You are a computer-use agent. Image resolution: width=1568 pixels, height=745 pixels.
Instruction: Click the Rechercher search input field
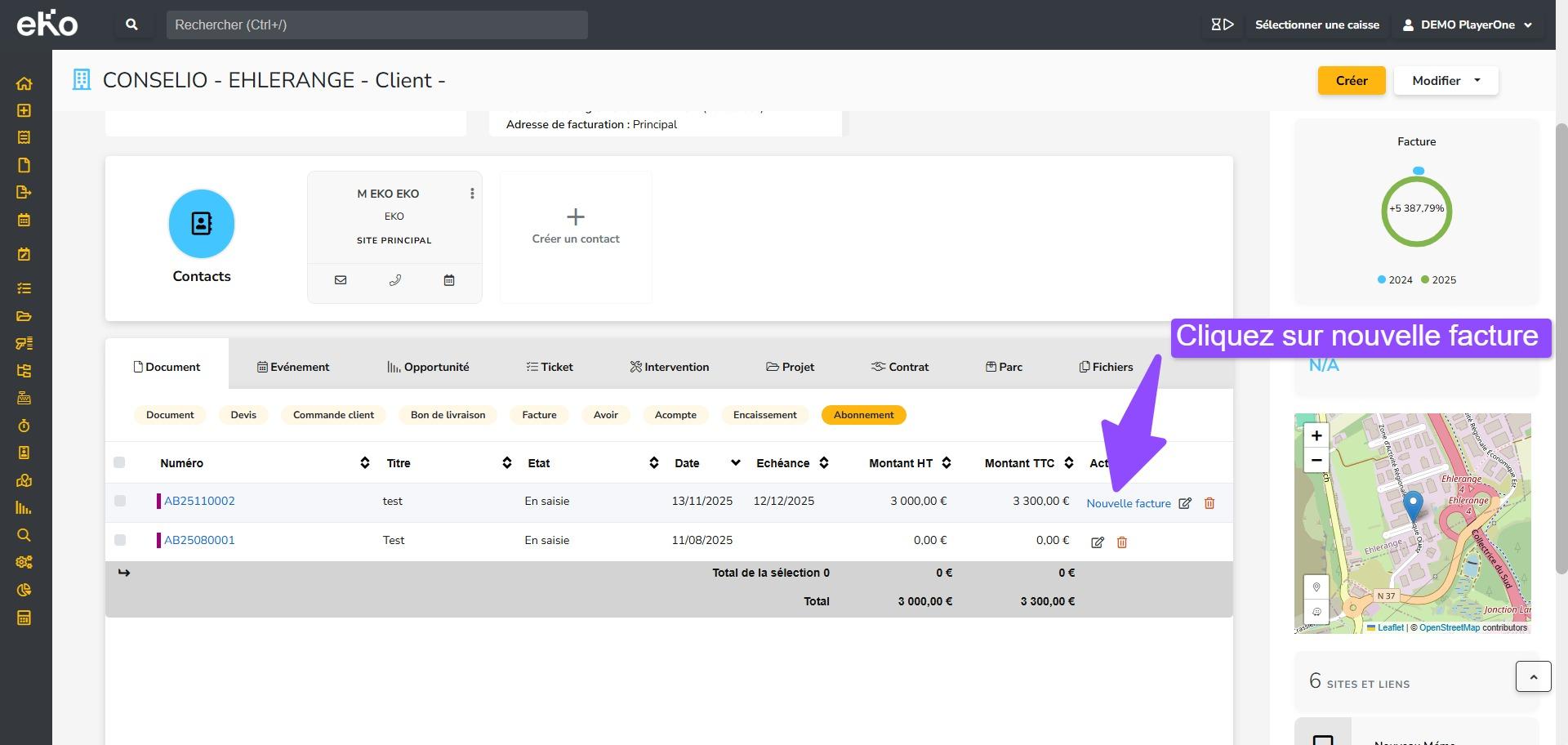[376, 25]
